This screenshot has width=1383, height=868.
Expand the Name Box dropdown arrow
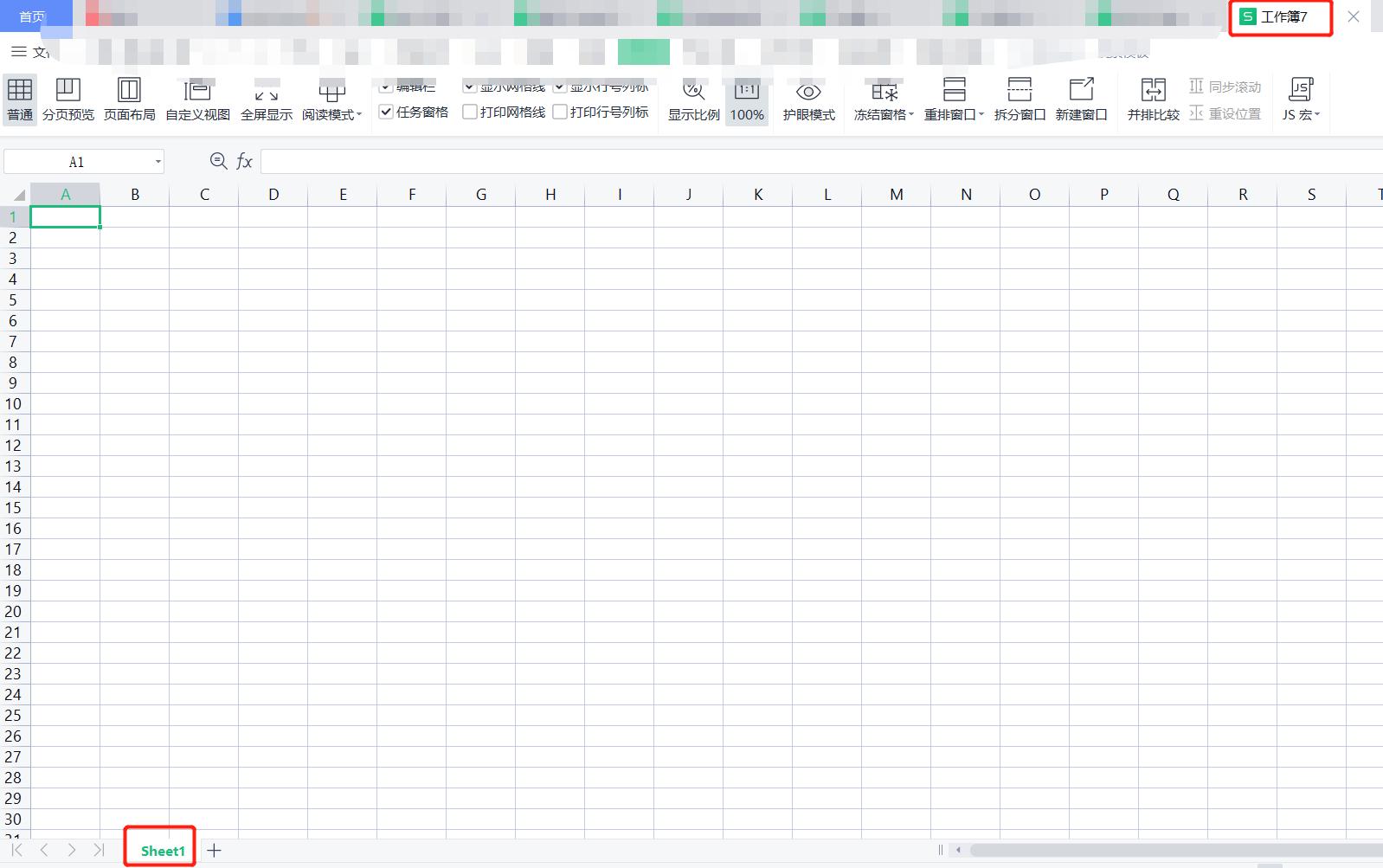pyautogui.click(x=158, y=162)
